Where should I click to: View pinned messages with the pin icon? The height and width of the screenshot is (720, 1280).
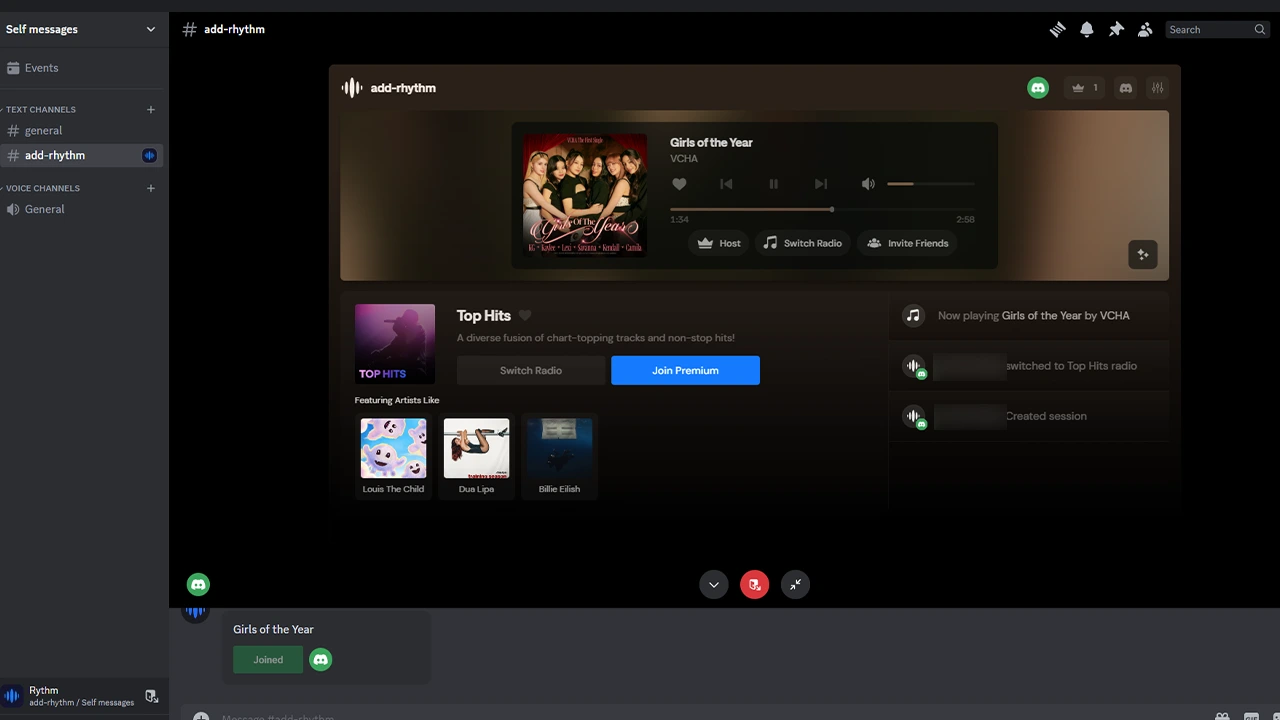click(x=1116, y=29)
